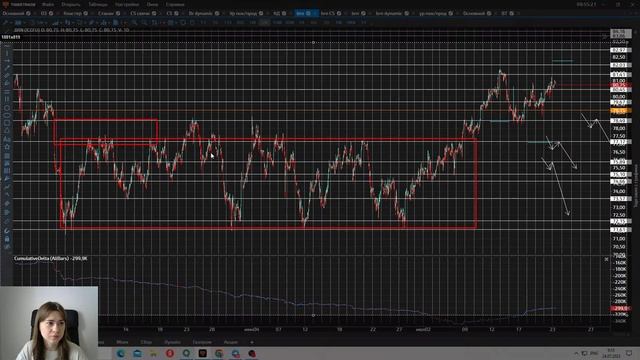640x360 pixels.
Task: Open the notifications icon in system tray
Action: tap(629, 353)
